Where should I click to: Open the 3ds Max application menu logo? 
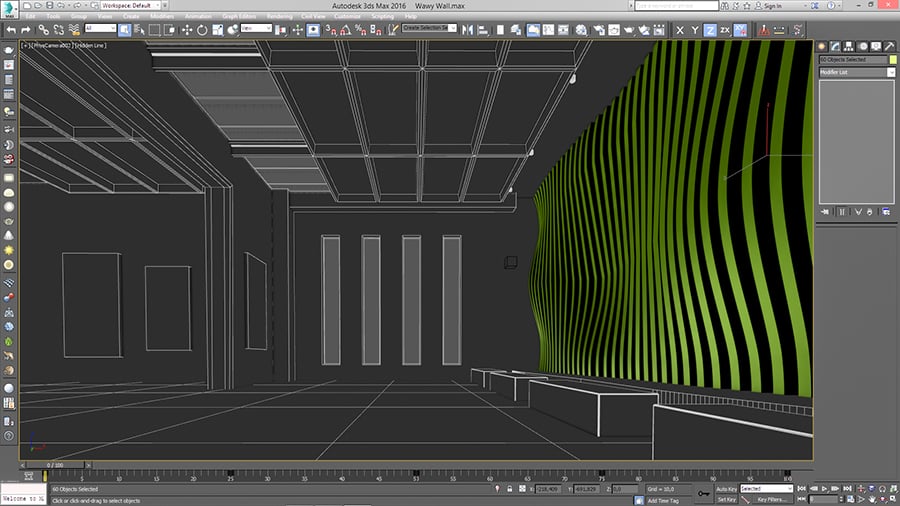tap(9, 10)
